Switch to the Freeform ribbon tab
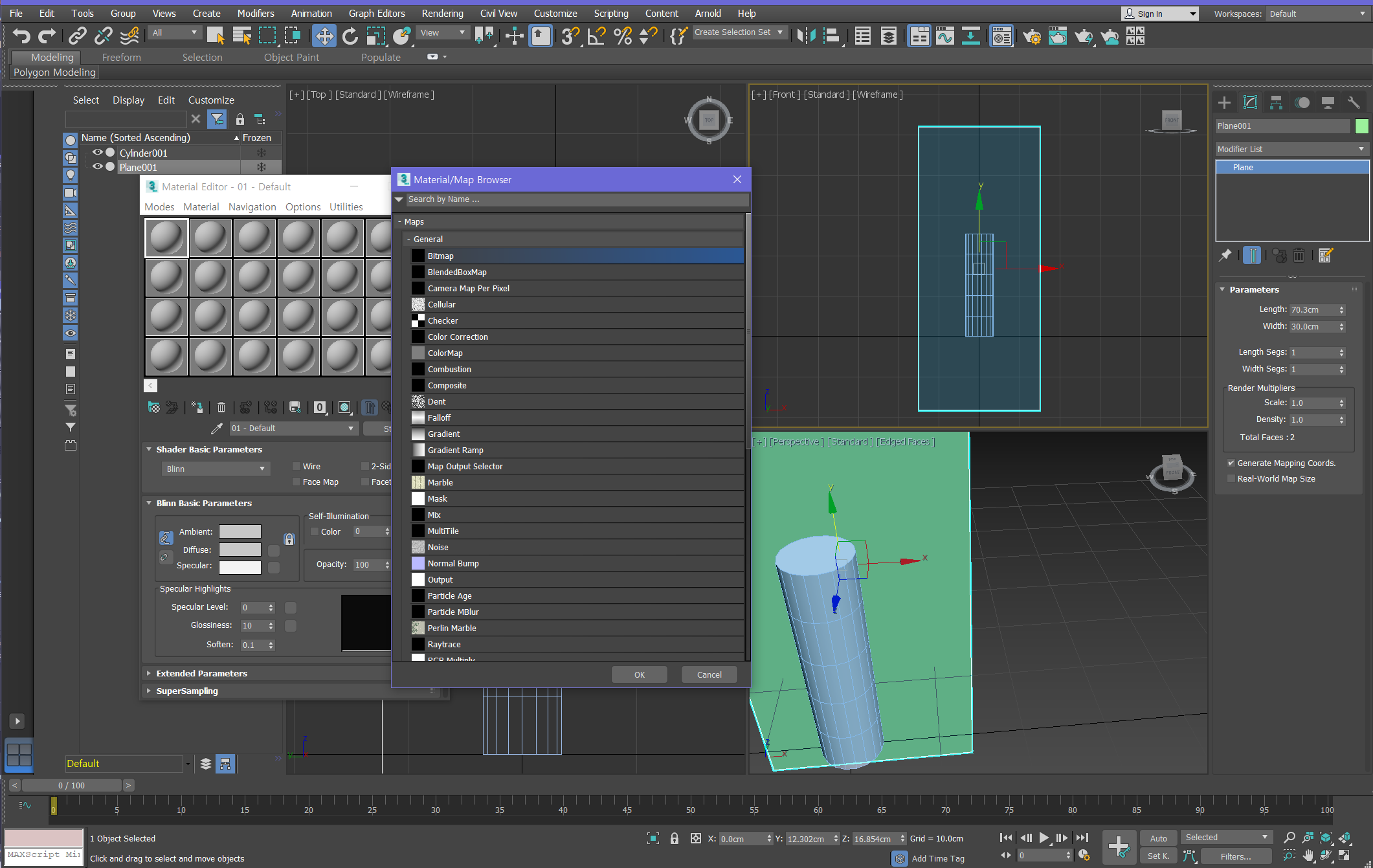 121,57
